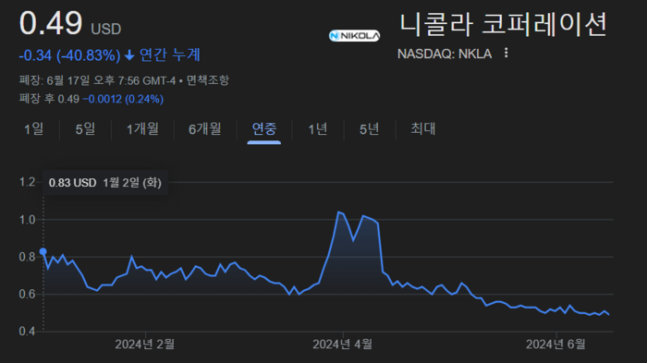Click the 0.8 y-axis label

click(x=27, y=257)
